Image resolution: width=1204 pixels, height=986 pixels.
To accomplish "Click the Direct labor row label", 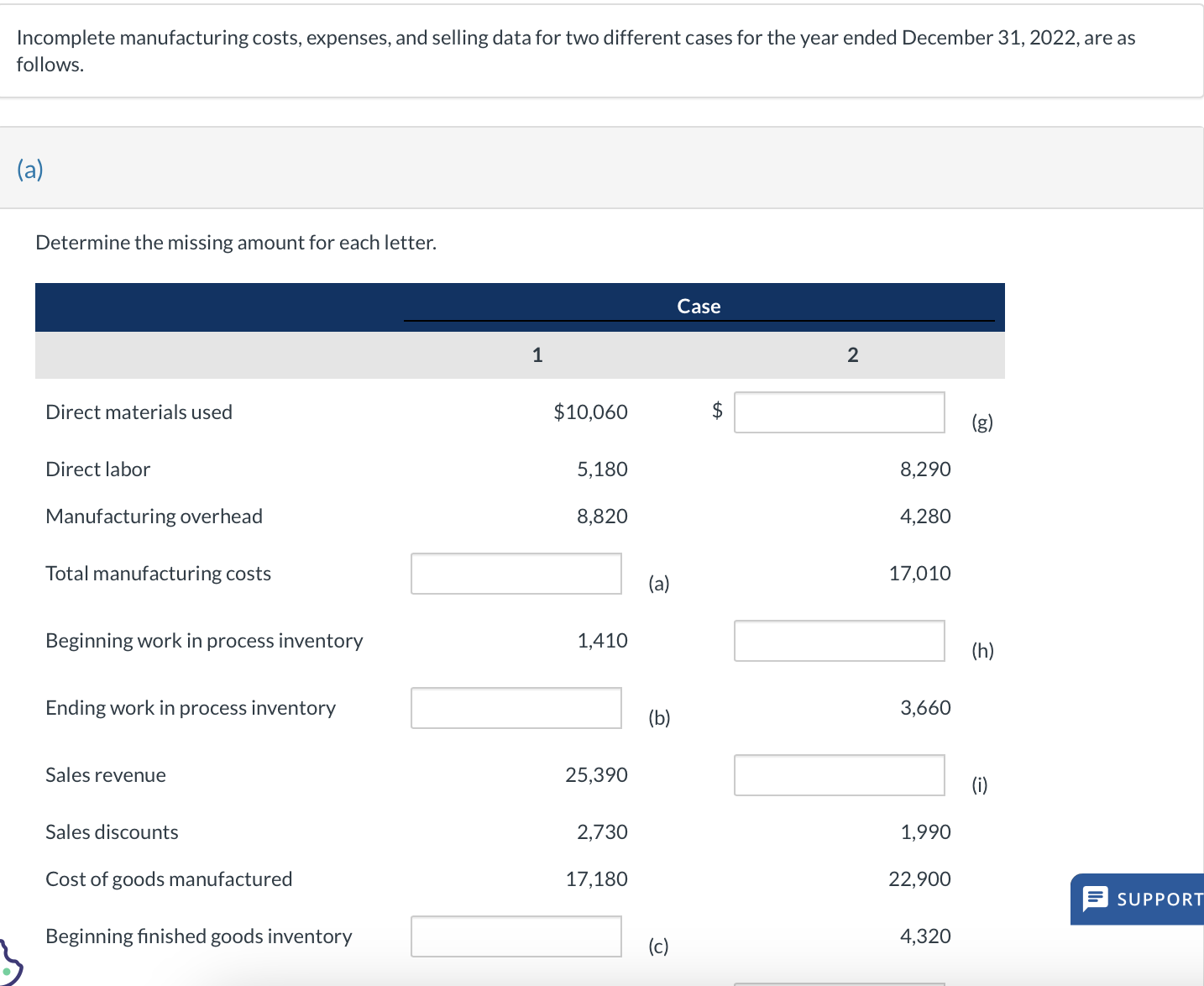I will pos(97,469).
